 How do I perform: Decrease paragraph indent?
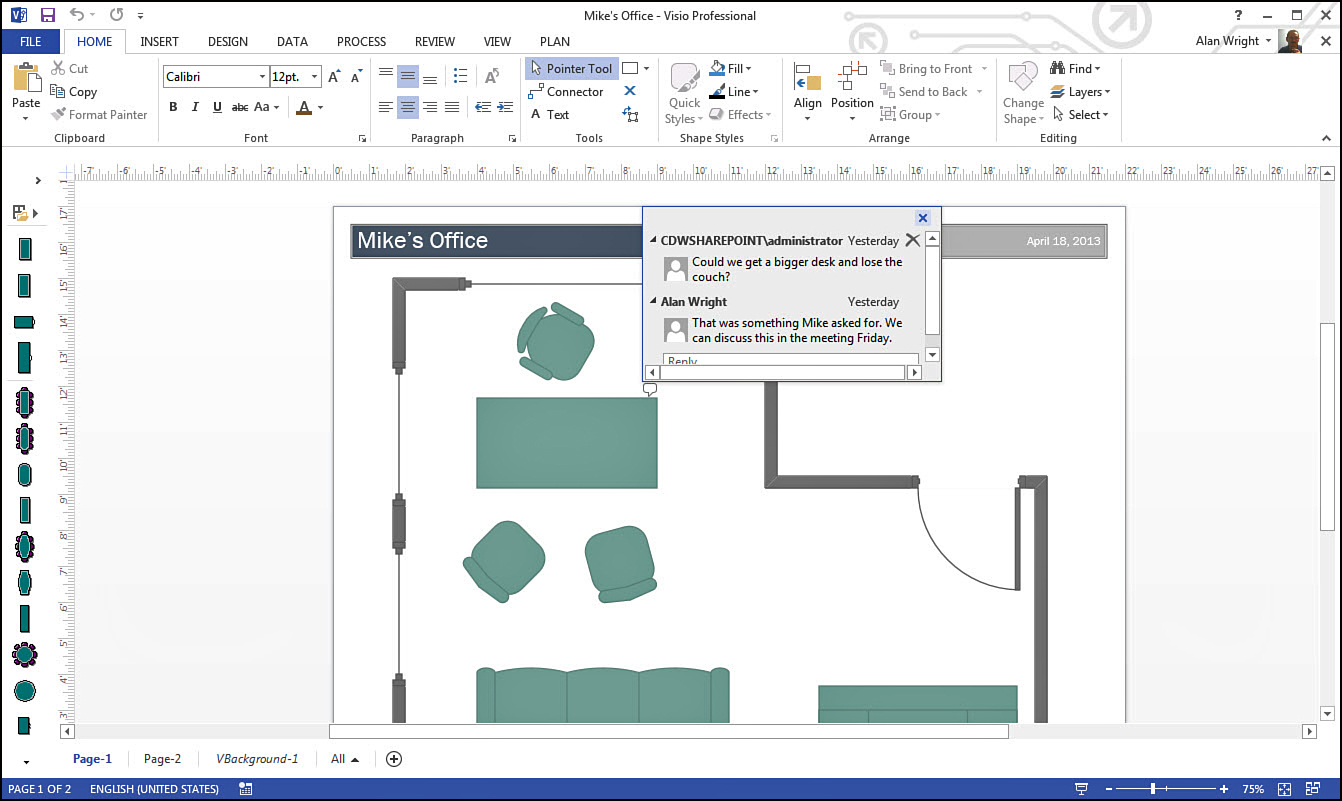pyautogui.click(x=483, y=107)
